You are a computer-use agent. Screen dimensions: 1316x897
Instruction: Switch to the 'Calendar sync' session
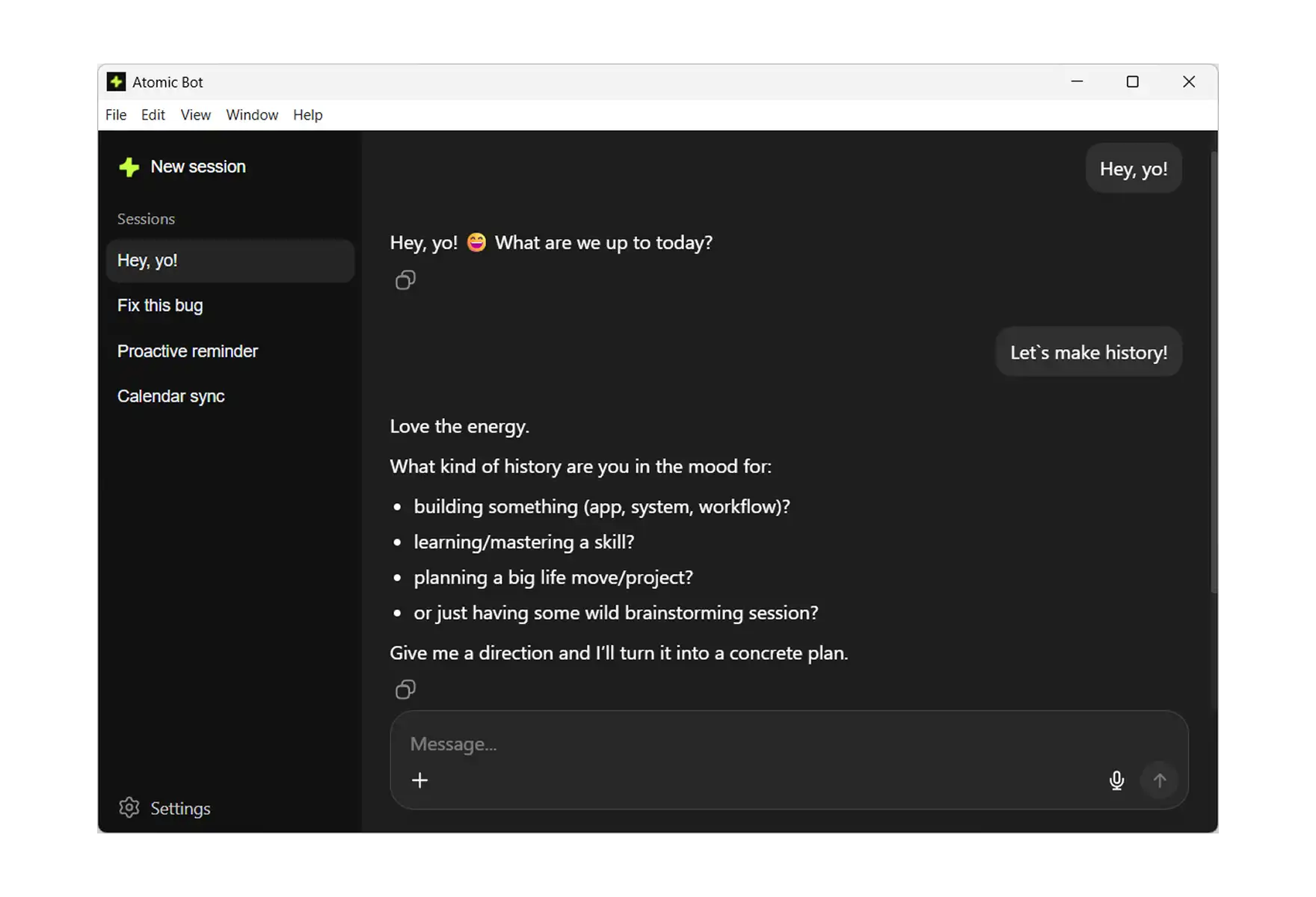click(170, 395)
